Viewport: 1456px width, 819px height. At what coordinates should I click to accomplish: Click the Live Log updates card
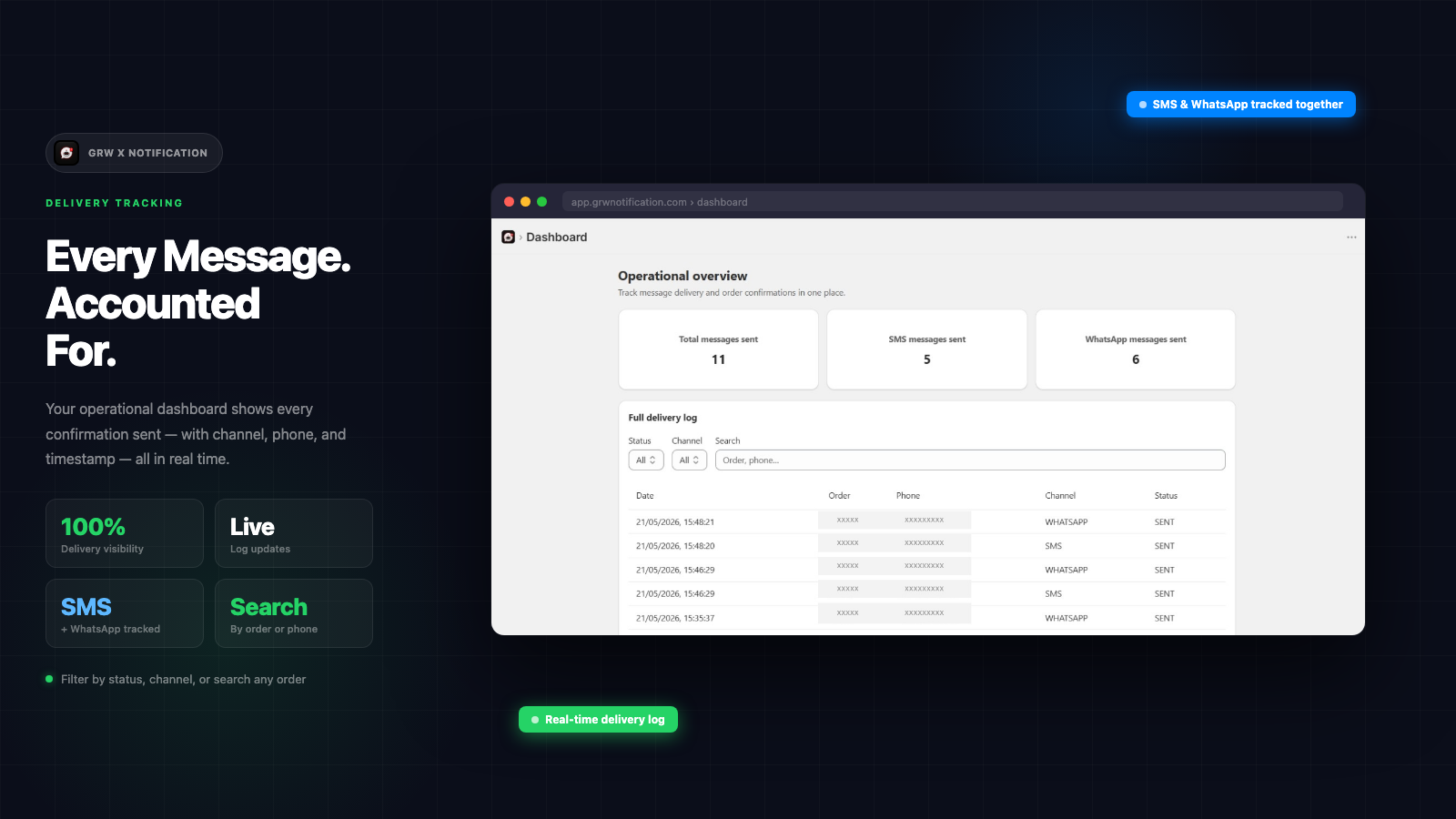[294, 533]
